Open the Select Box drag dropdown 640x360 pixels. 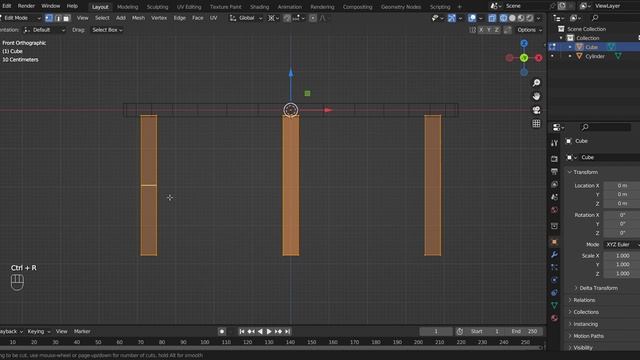click(107, 30)
